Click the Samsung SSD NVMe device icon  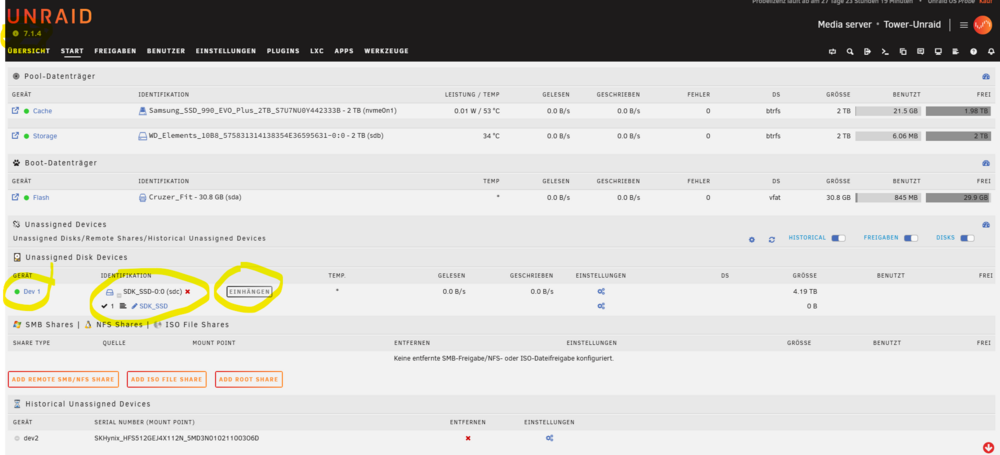pos(143,110)
